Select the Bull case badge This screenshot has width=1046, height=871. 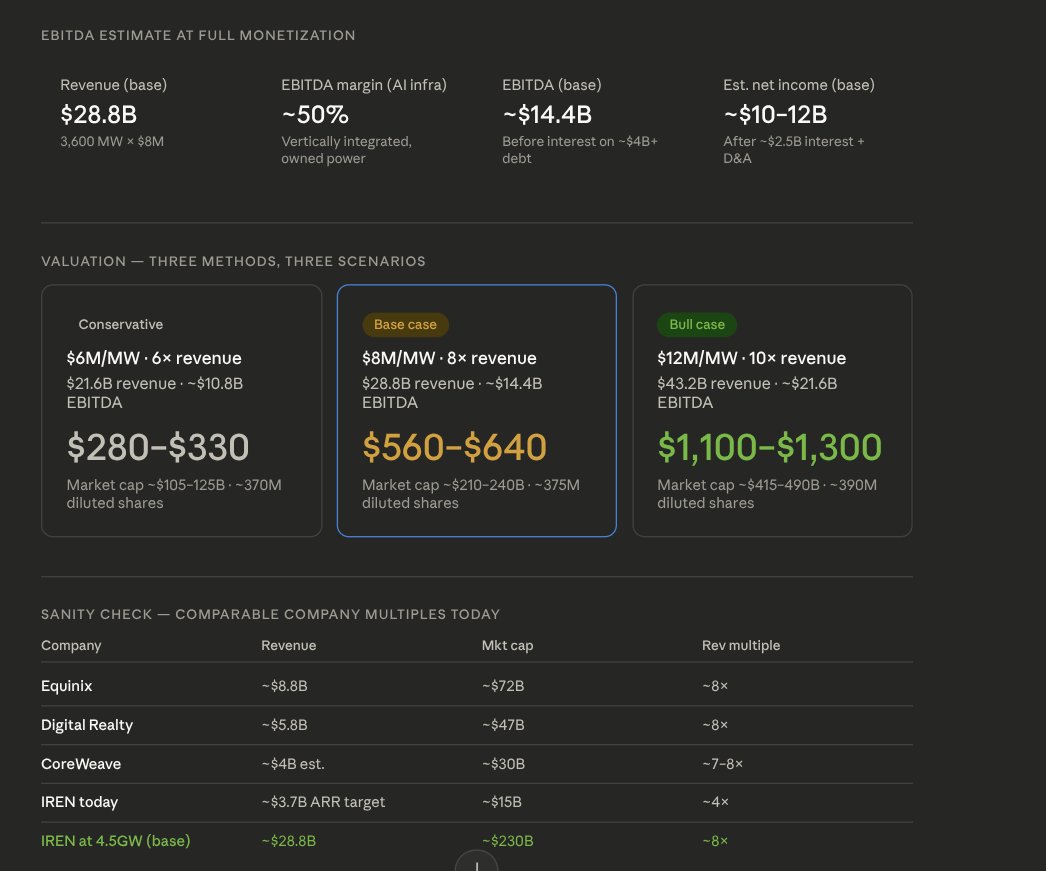696,325
